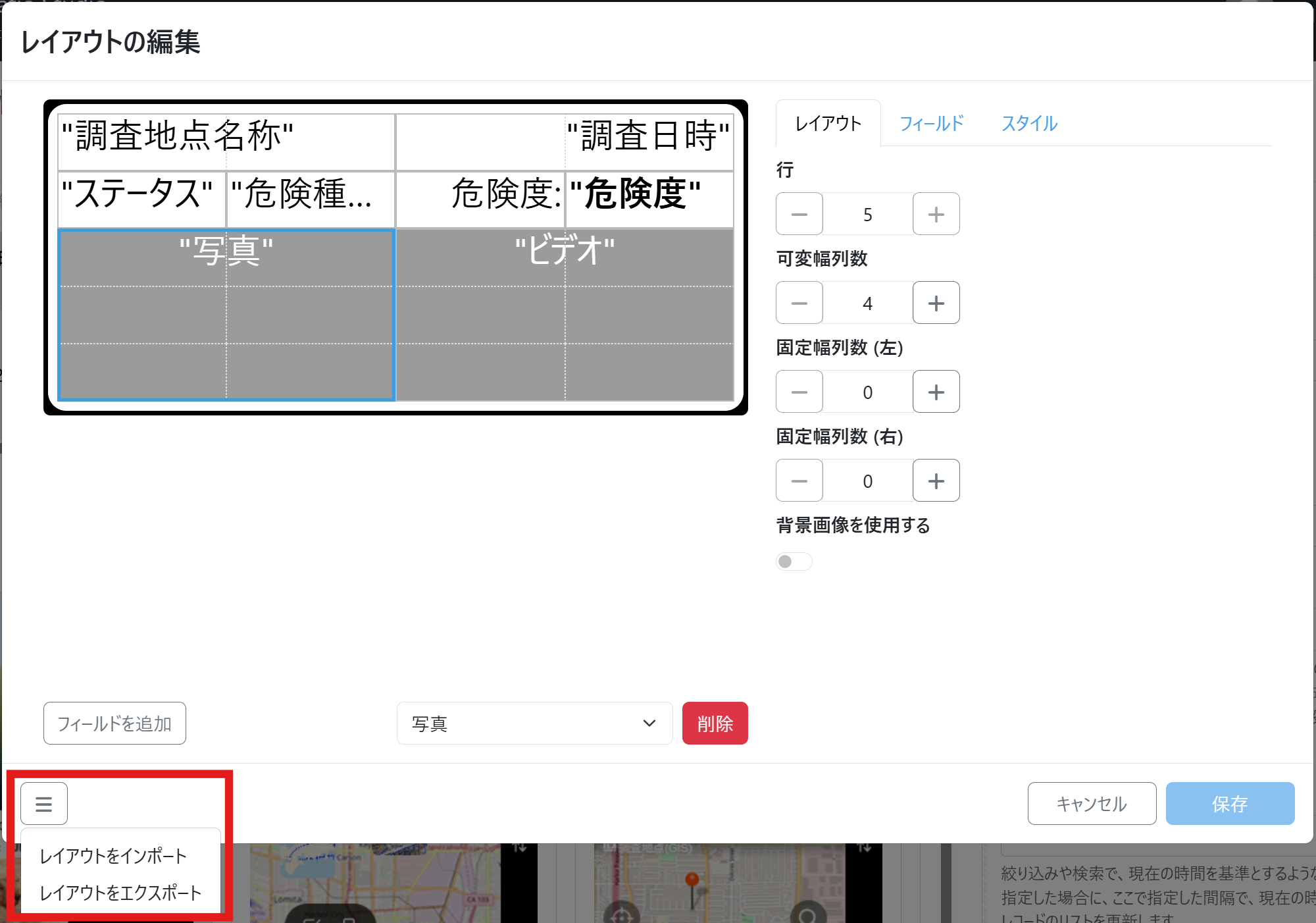Choose レイアウトをインポート from menu
The image size is (1316, 923).
113,856
